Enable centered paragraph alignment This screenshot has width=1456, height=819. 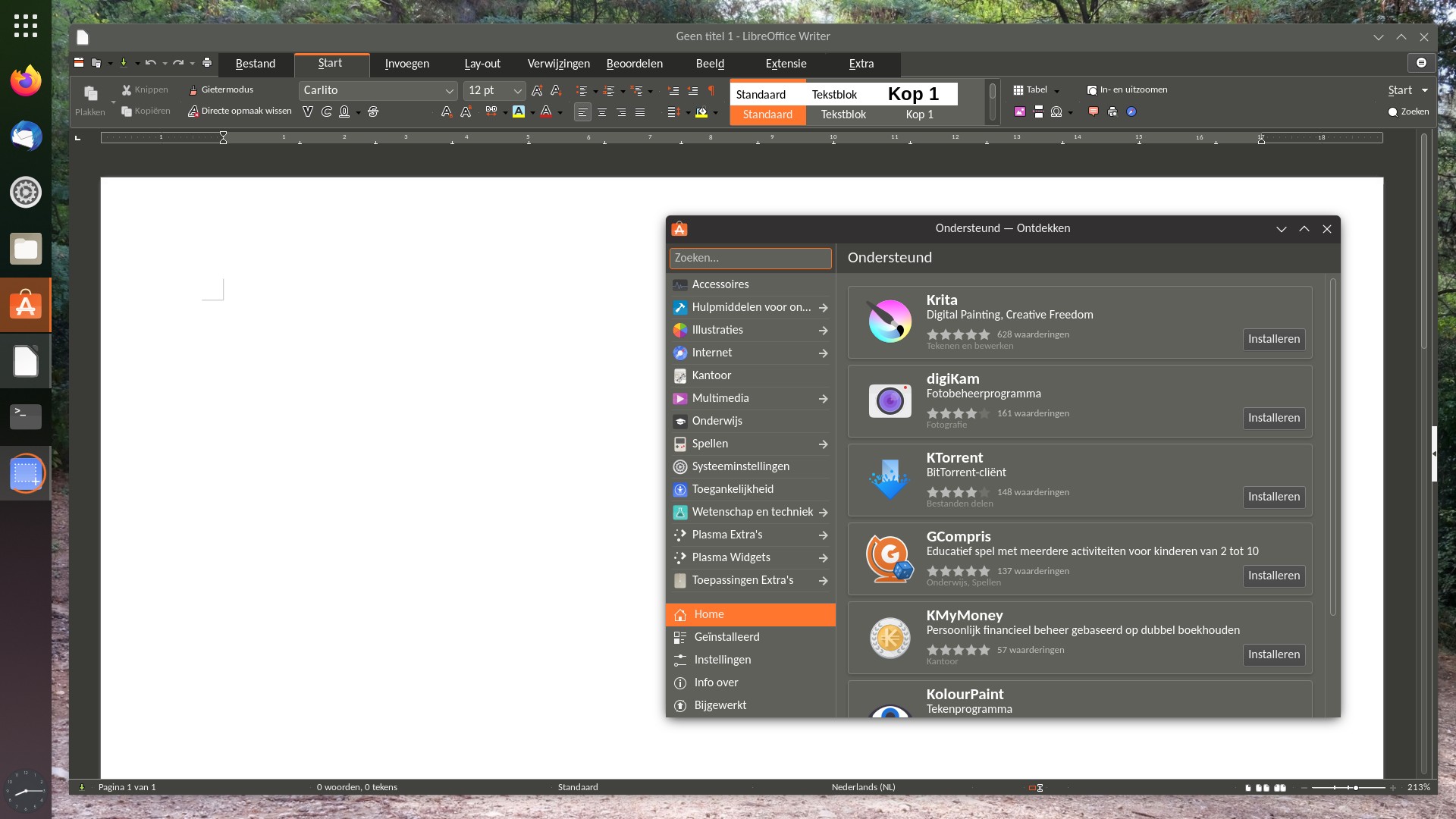pos(602,112)
